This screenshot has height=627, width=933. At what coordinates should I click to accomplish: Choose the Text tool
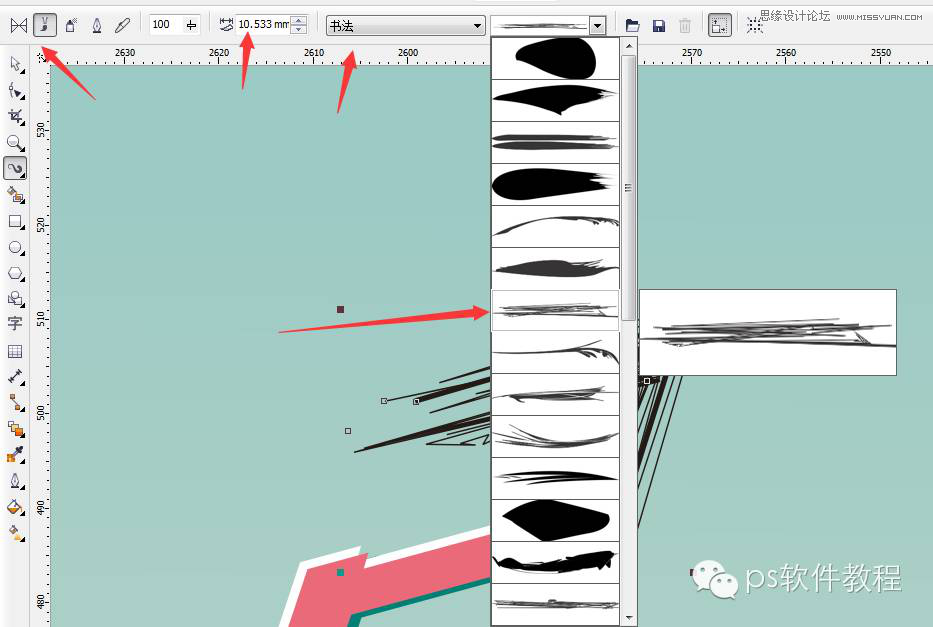(x=16, y=324)
